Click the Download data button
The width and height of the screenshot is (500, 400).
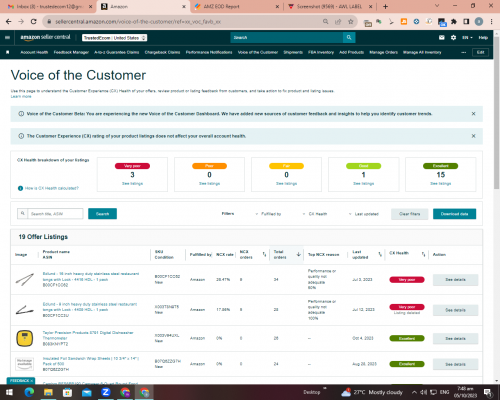pyautogui.click(x=454, y=214)
